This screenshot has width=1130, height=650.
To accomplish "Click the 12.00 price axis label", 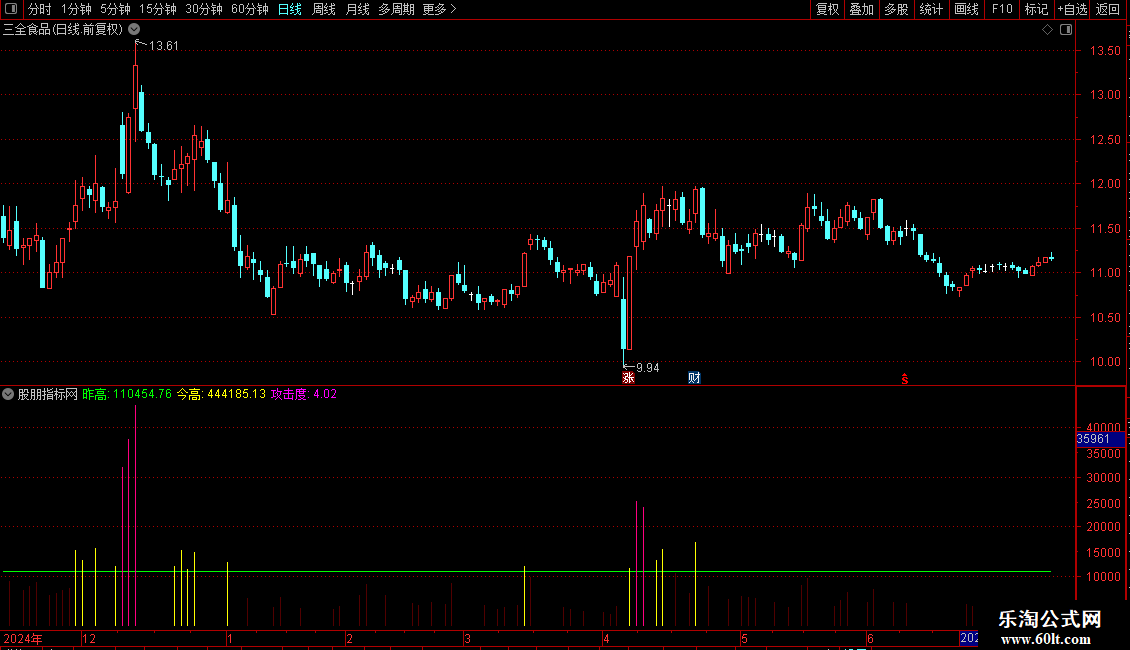I will click(x=1105, y=184).
